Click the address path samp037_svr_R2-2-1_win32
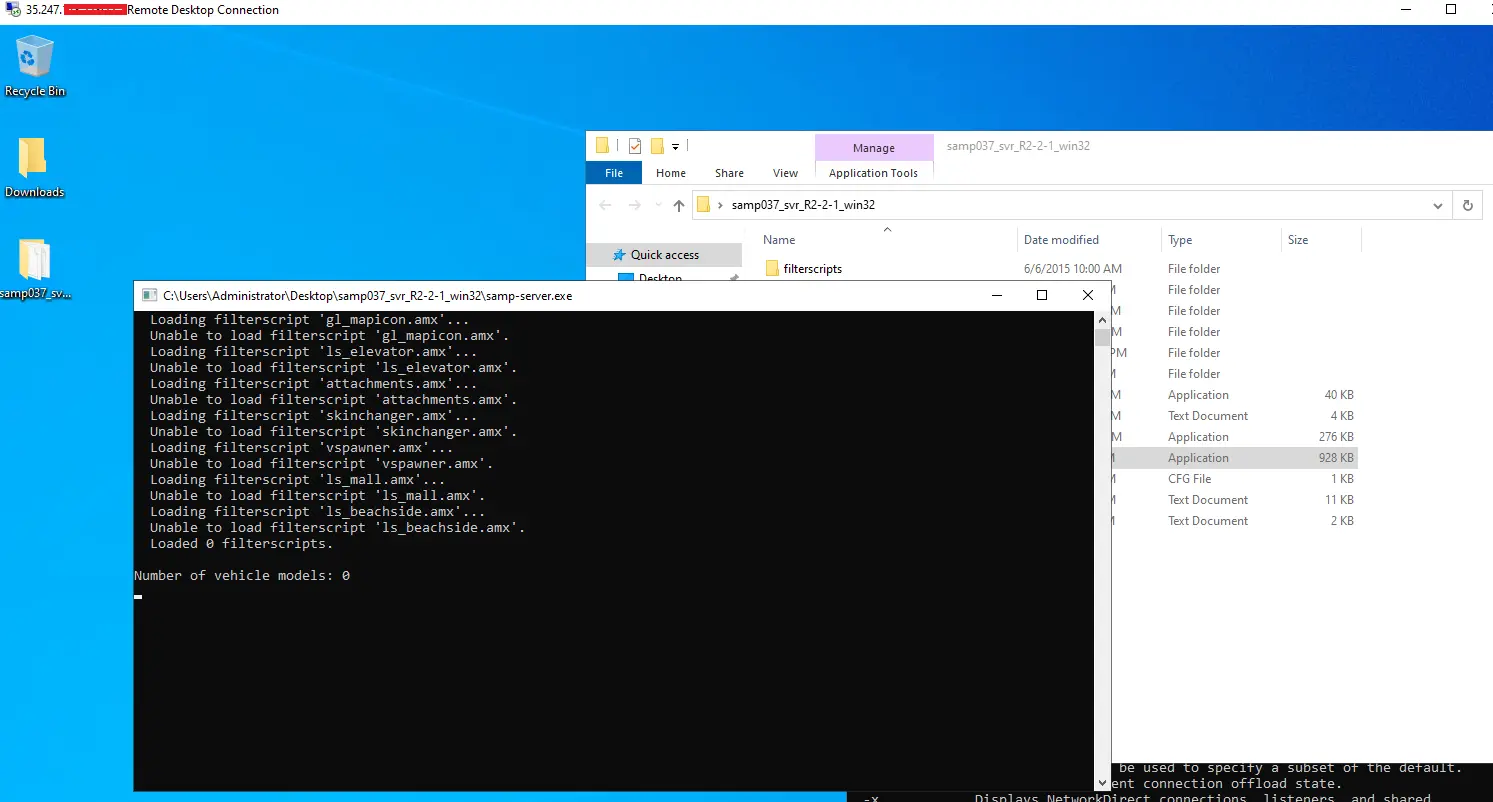This screenshot has height=802, width=1493. pyautogui.click(x=803, y=205)
